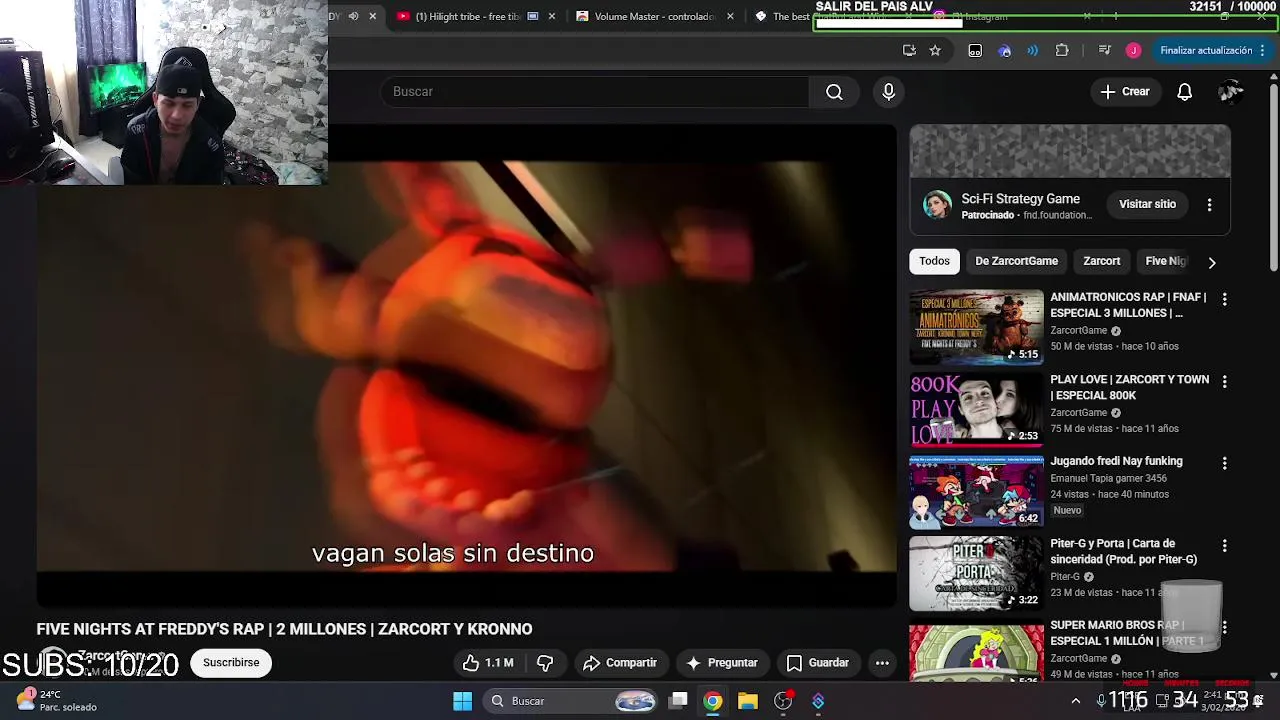The width and height of the screenshot is (1280, 720).
Task: Mute the tab via speaker icon on first tab
Action: (x=353, y=16)
